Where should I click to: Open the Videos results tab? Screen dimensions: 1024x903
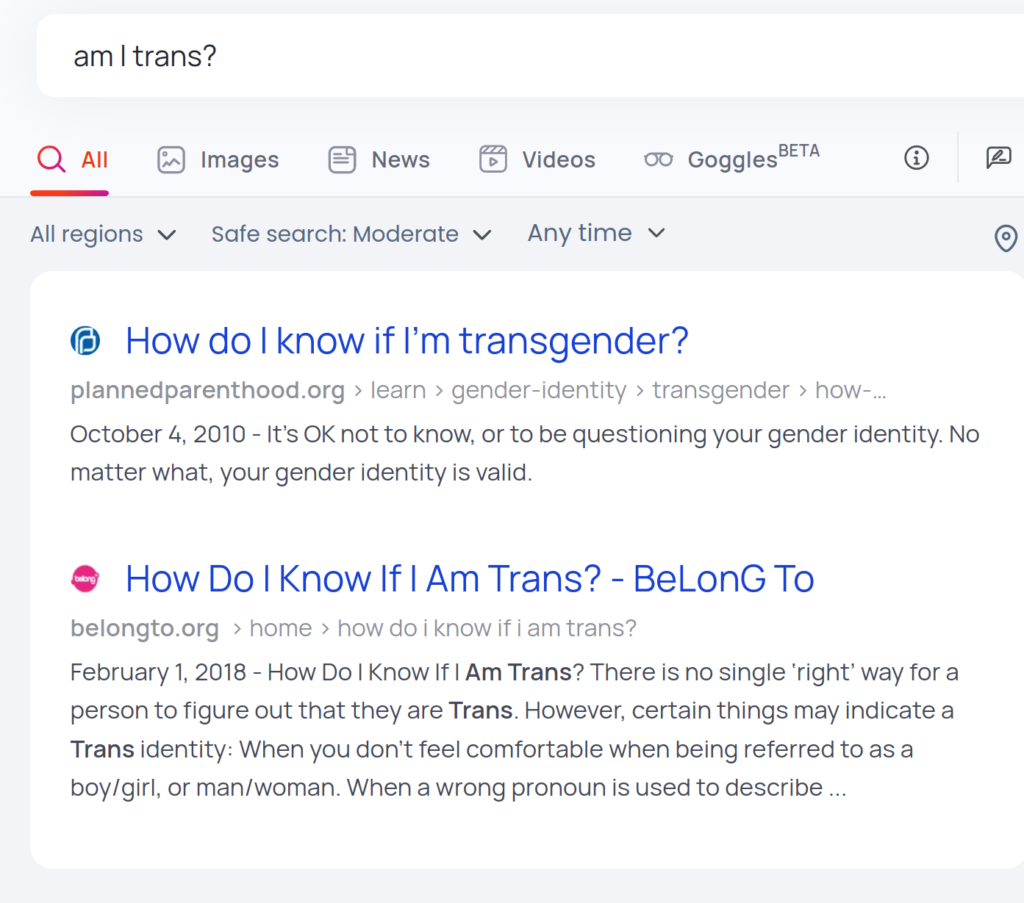pos(558,159)
